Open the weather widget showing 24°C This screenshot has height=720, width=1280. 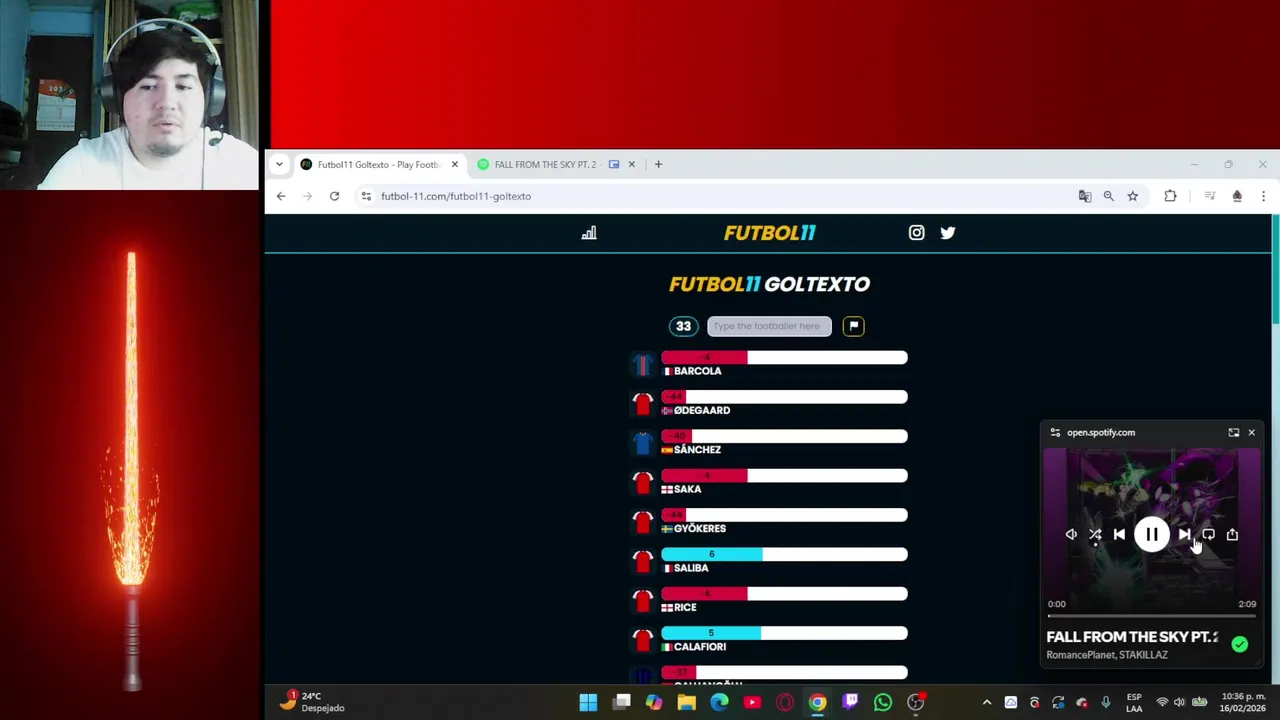(x=312, y=702)
